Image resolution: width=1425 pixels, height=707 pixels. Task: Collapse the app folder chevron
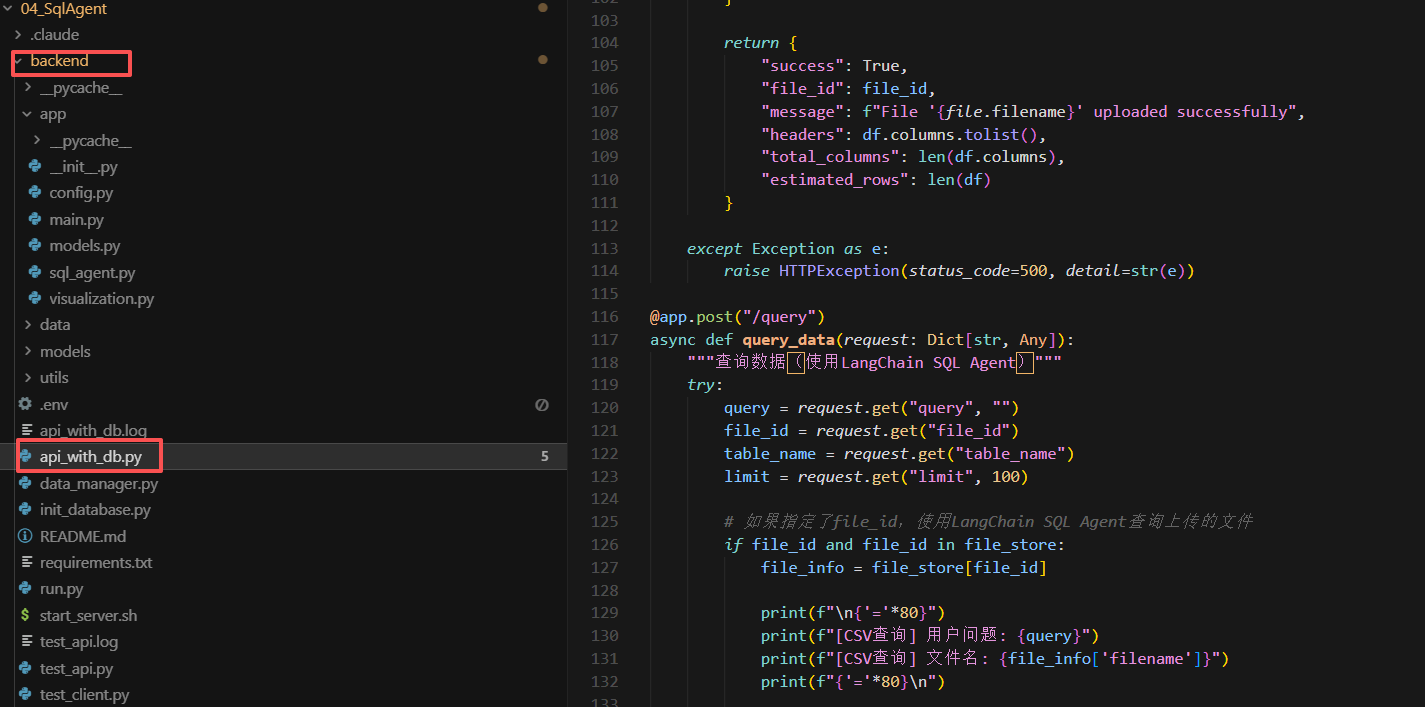pos(28,115)
